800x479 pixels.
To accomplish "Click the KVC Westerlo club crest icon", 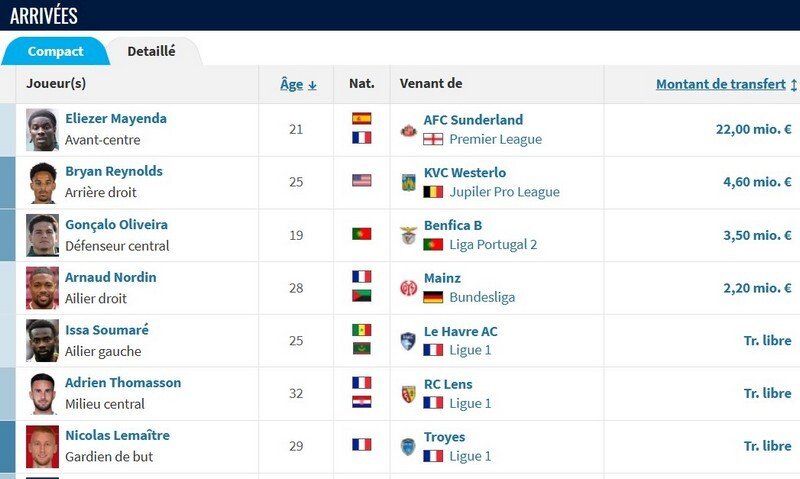I will click(x=408, y=182).
